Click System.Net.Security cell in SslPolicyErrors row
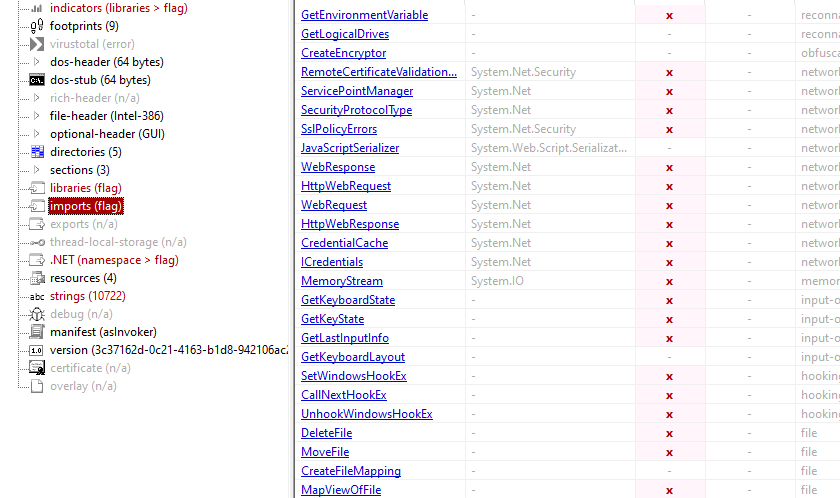 pyautogui.click(x=523, y=129)
